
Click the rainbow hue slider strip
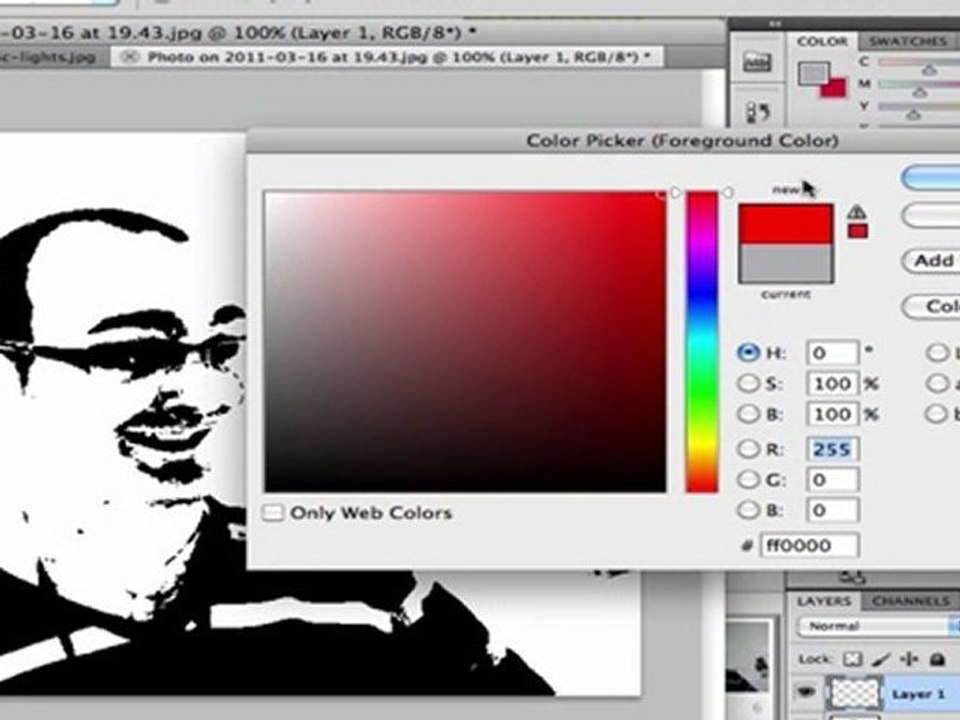point(701,341)
